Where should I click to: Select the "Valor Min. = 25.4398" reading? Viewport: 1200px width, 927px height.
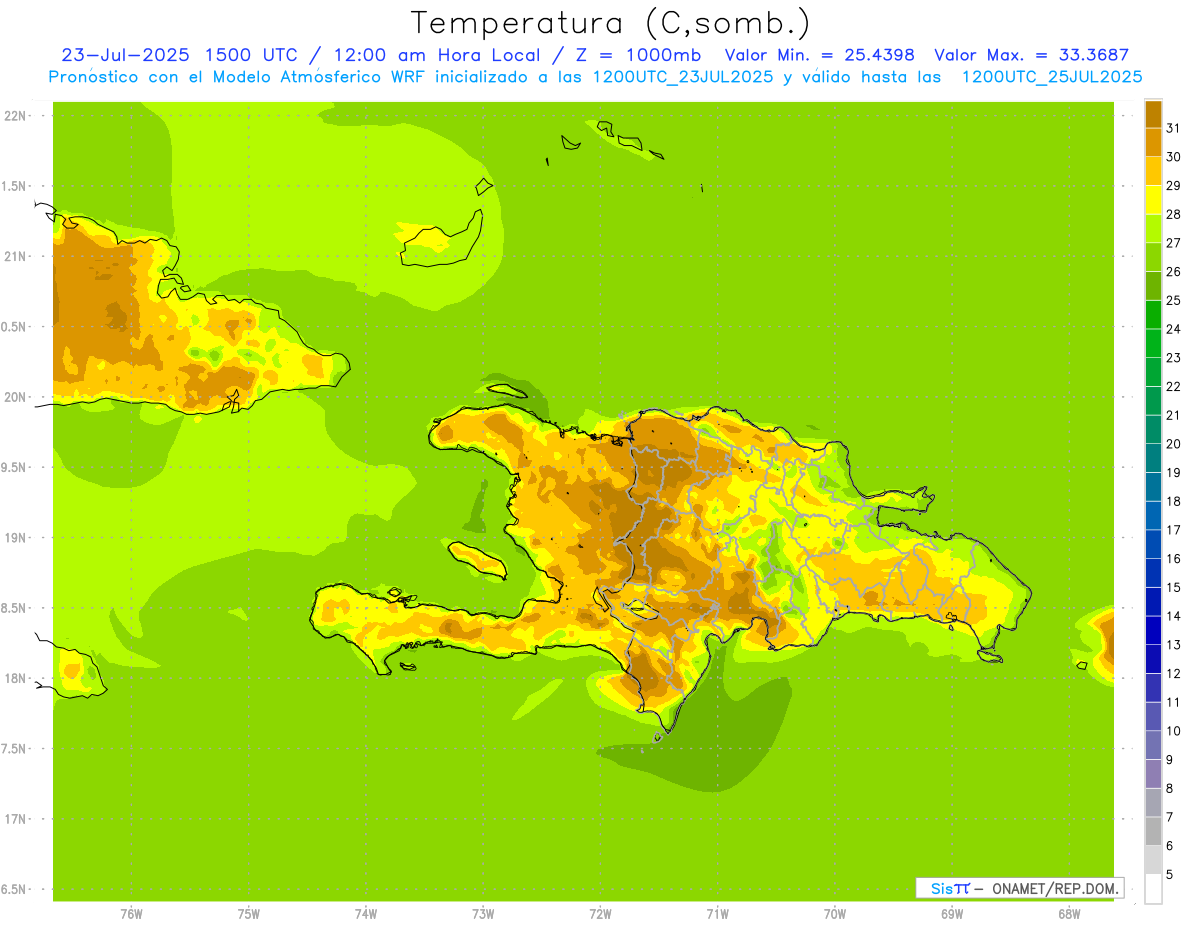coord(819,55)
